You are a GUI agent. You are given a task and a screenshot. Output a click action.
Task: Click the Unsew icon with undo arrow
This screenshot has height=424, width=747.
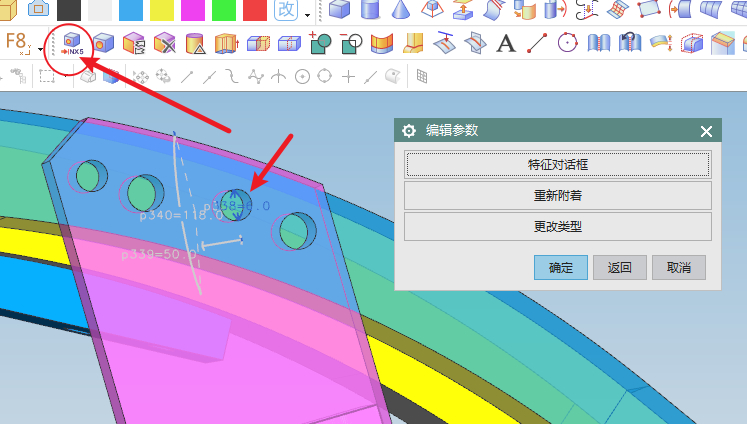(630, 42)
